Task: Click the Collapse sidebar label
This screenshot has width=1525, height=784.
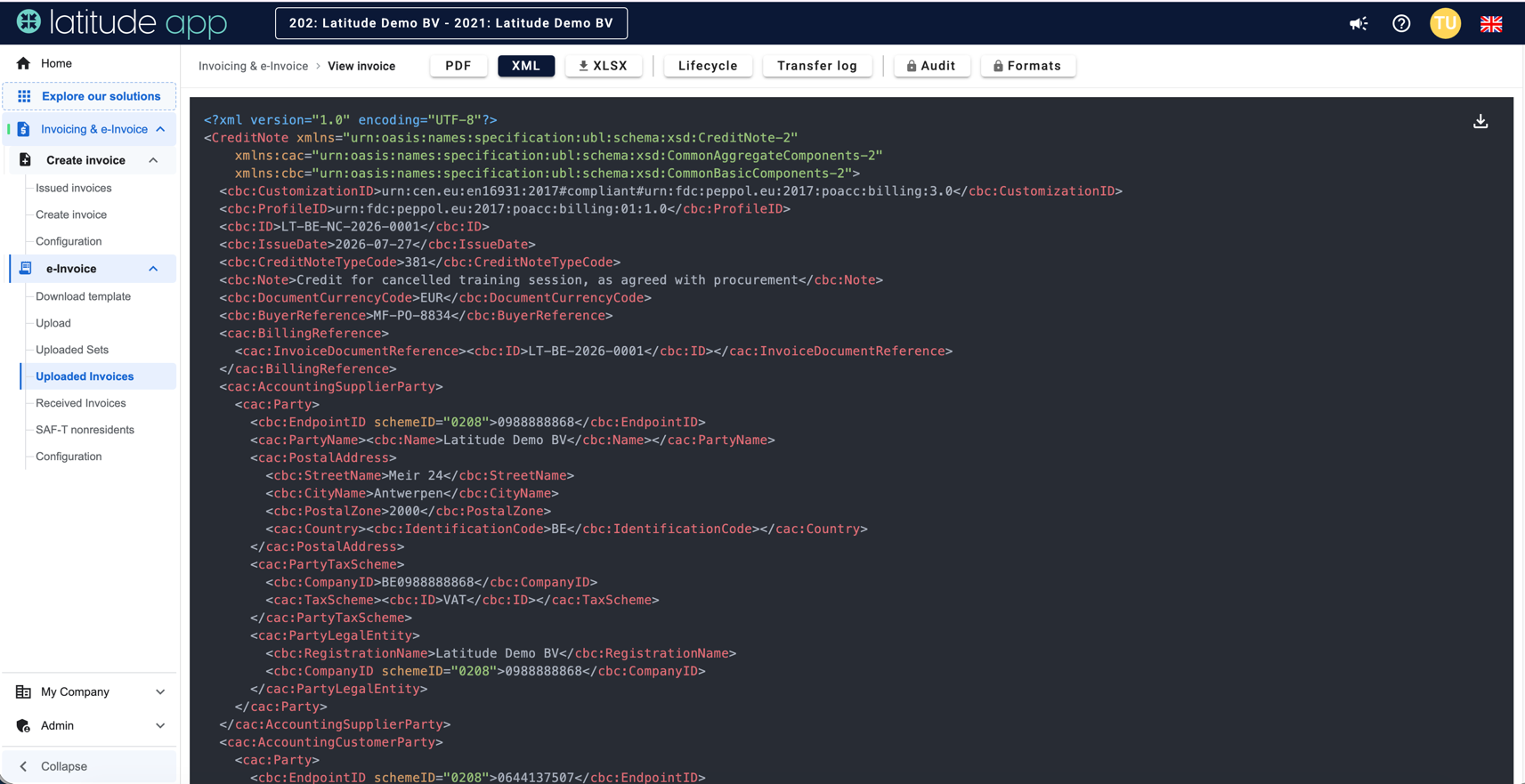Action: click(x=64, y=766)
